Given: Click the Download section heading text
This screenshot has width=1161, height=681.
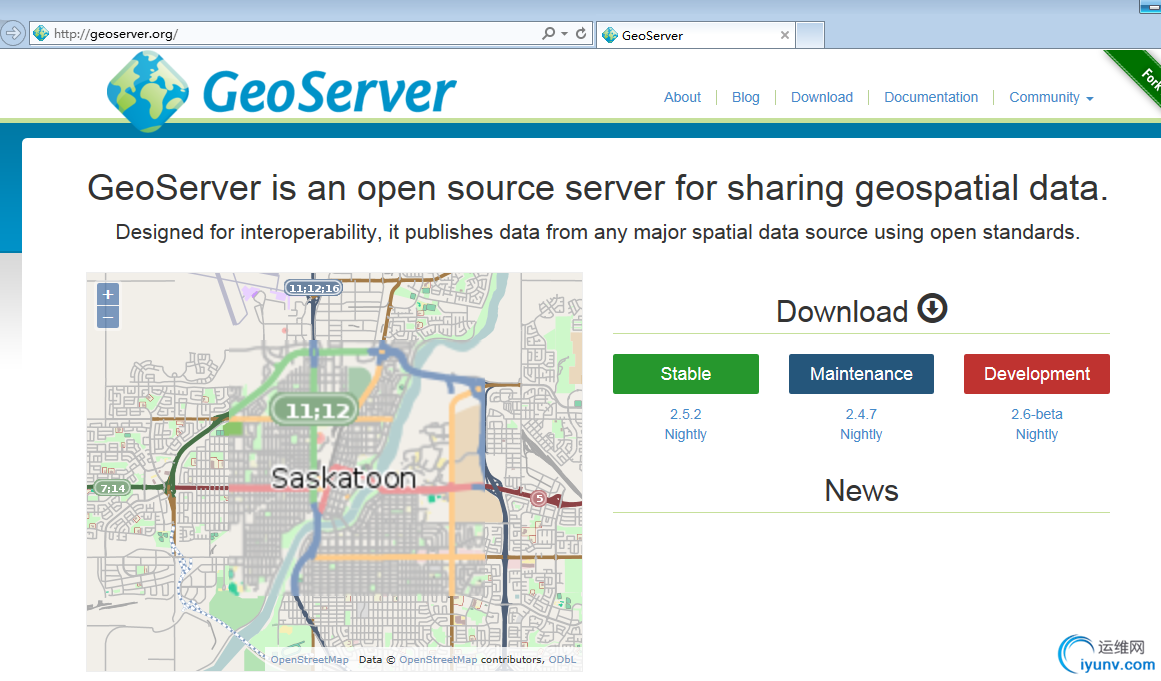Looking at the screenshot, I should [842, 312].
